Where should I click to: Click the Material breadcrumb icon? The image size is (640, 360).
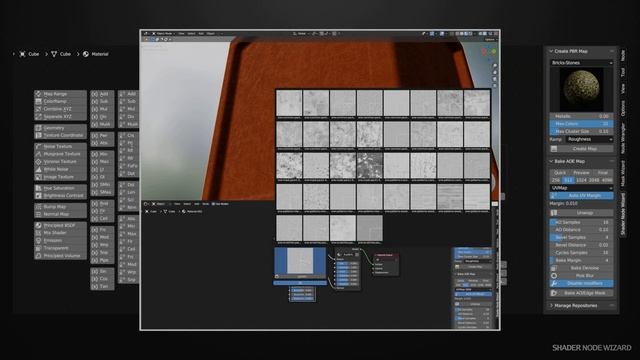pos(86,54)
